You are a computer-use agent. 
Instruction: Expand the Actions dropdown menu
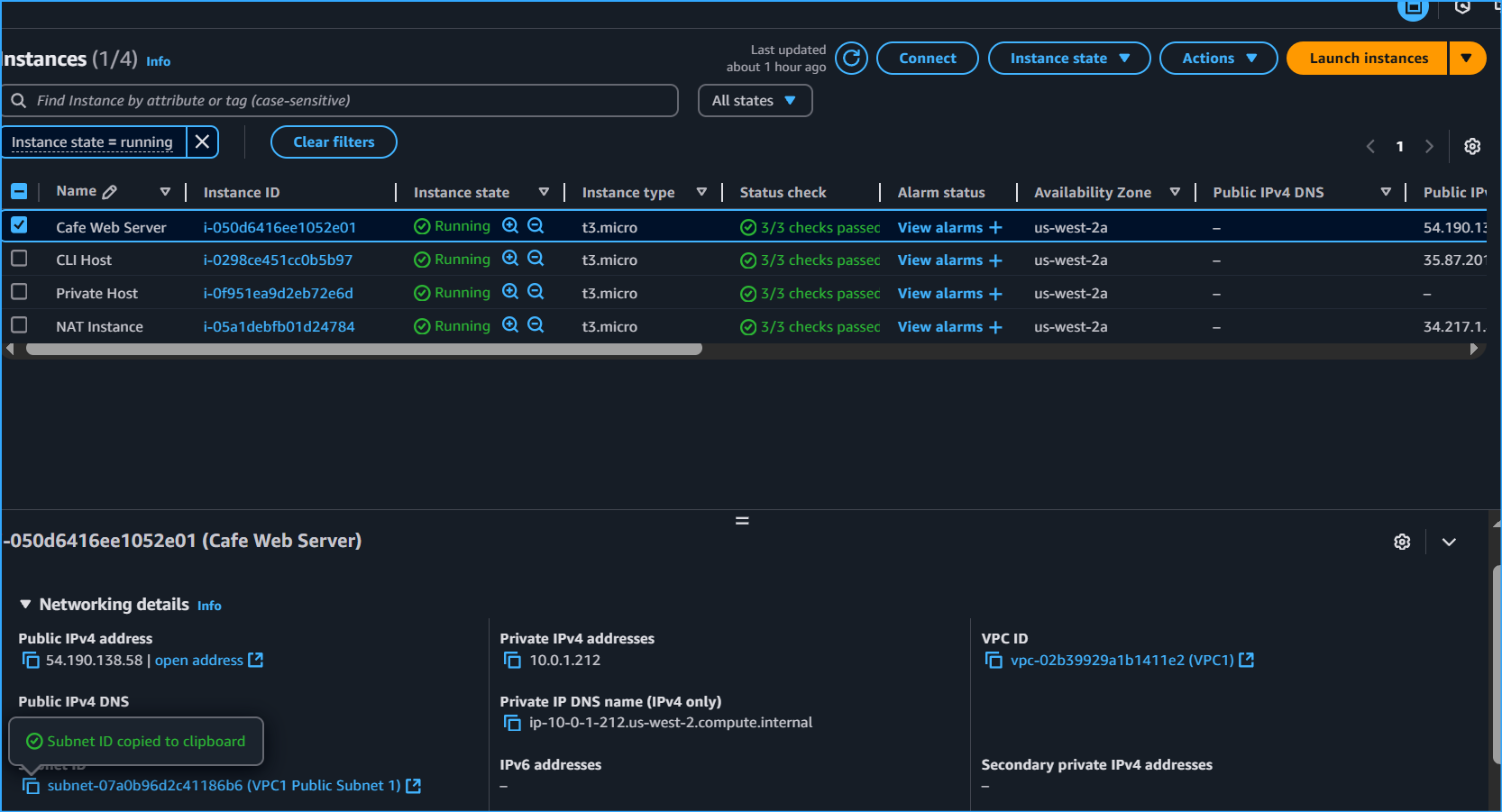(x=1218, y=59)
